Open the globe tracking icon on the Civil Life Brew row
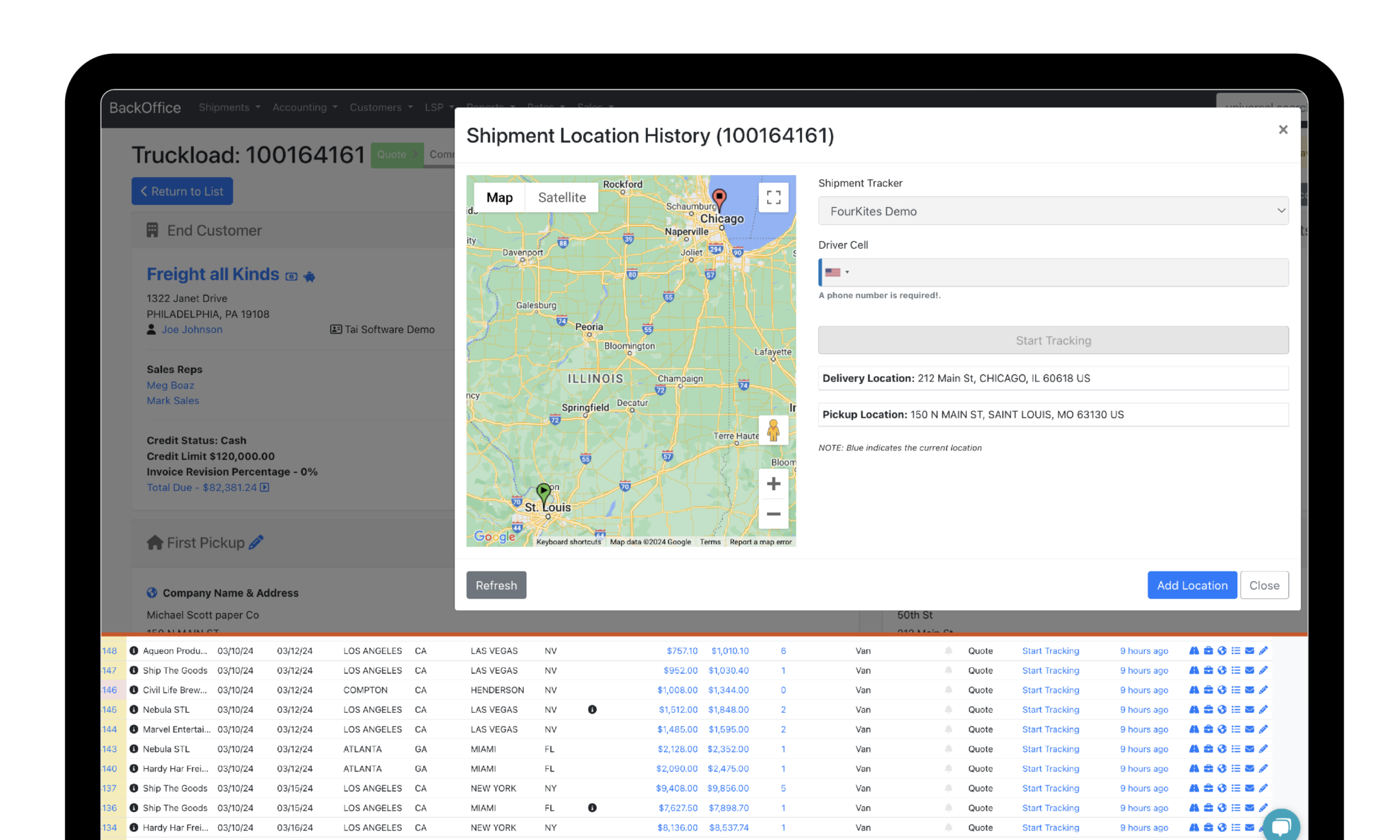Screen dimensions: 1400x840 coord(1222,690)
